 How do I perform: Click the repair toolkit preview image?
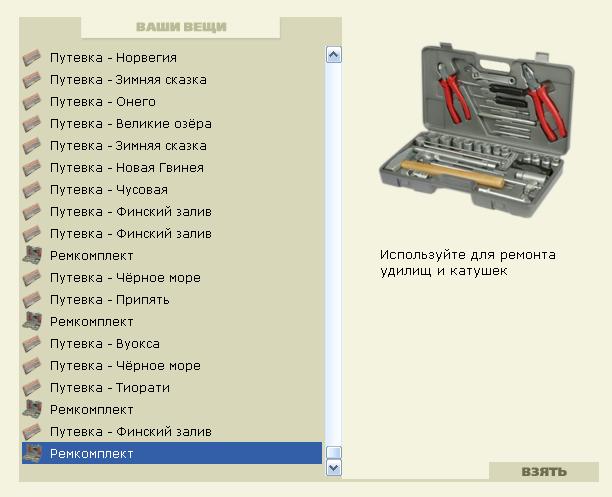coord(477,120)
